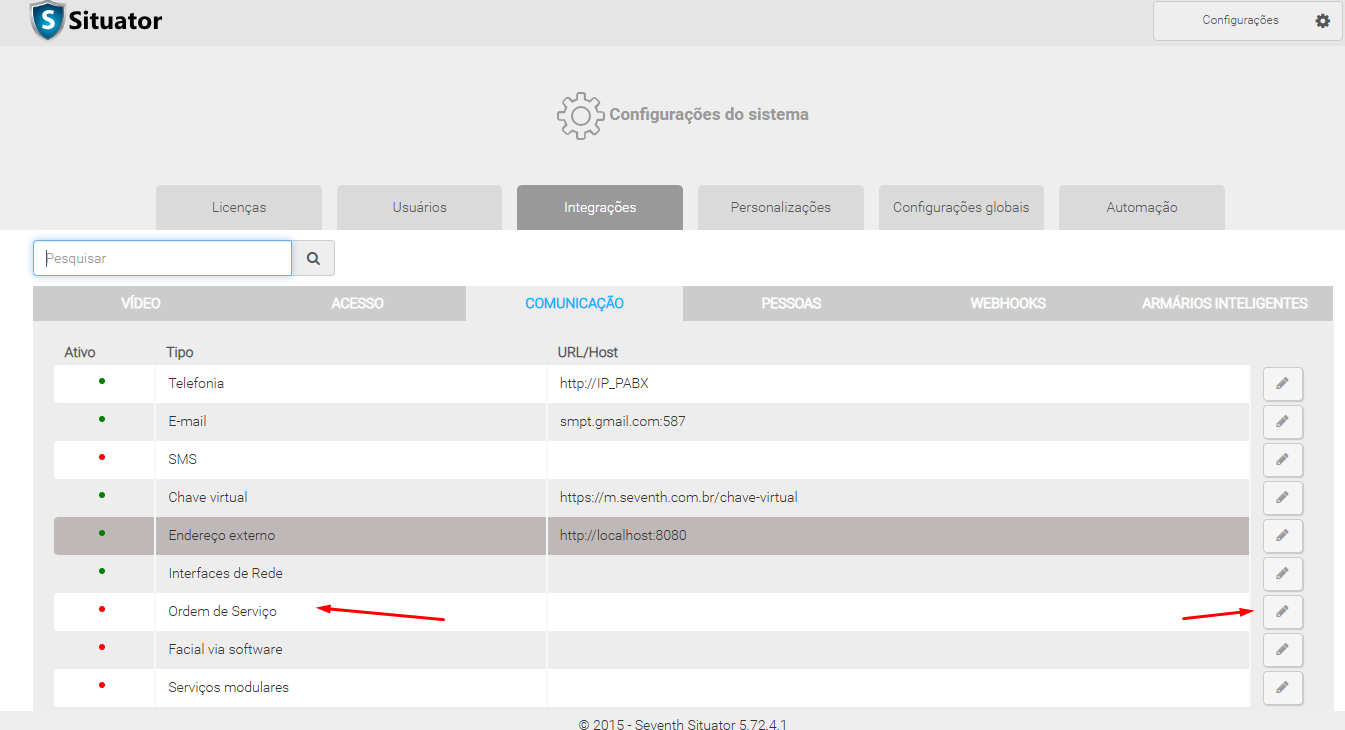Edit the Chave virtual integration
This screenshot has height=730, width=1345.
click(x=1282, y=498)
